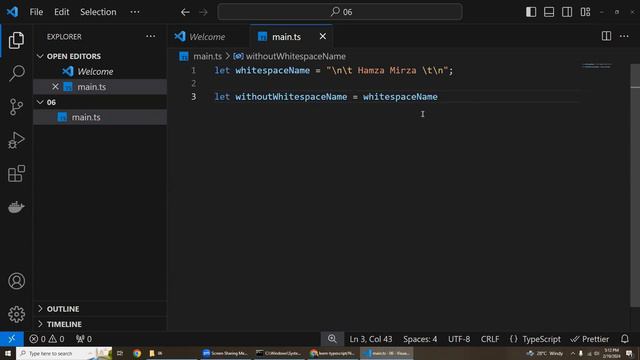Open the File menu
Image resolution: width=640 pixels, height=360 pixels.
pyautogui.click(x=36, y=12)
